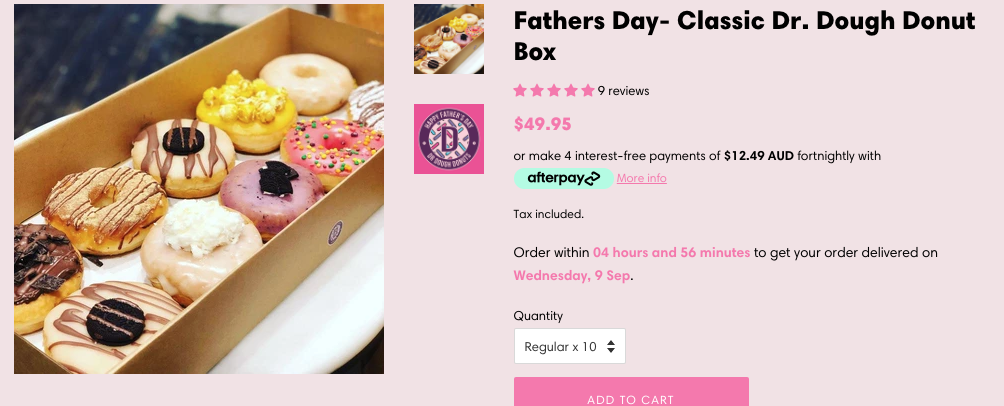This screenshot has height=406, width=1004.
Task: Click the arrows on the Quantity selector
Action: (611, 346)
